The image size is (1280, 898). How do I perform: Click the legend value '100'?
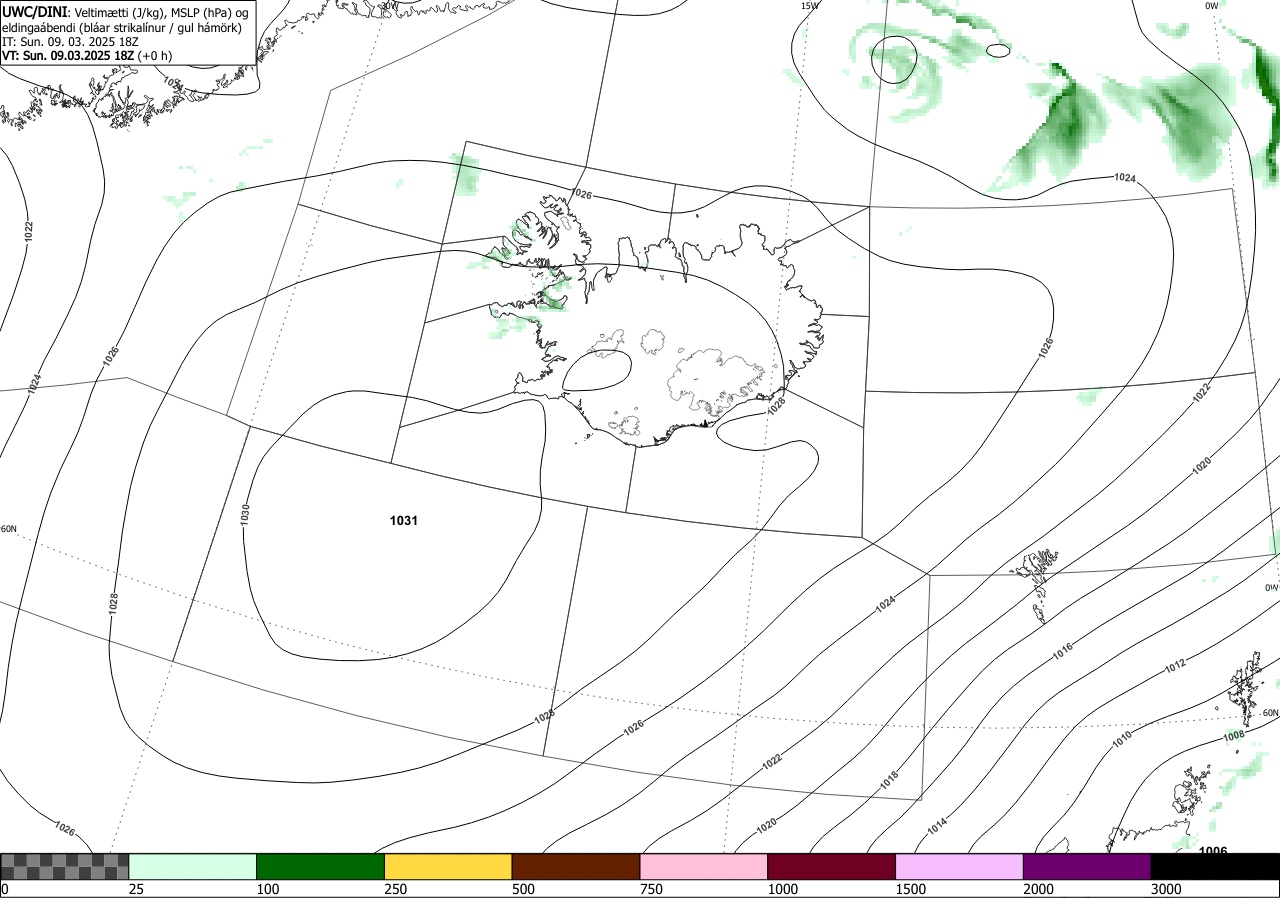click(x=268, y=889)
